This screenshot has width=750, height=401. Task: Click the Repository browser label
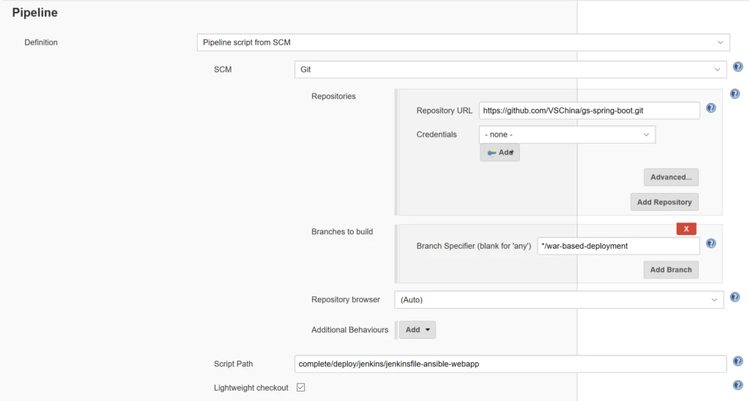click(x=345, y=300)
